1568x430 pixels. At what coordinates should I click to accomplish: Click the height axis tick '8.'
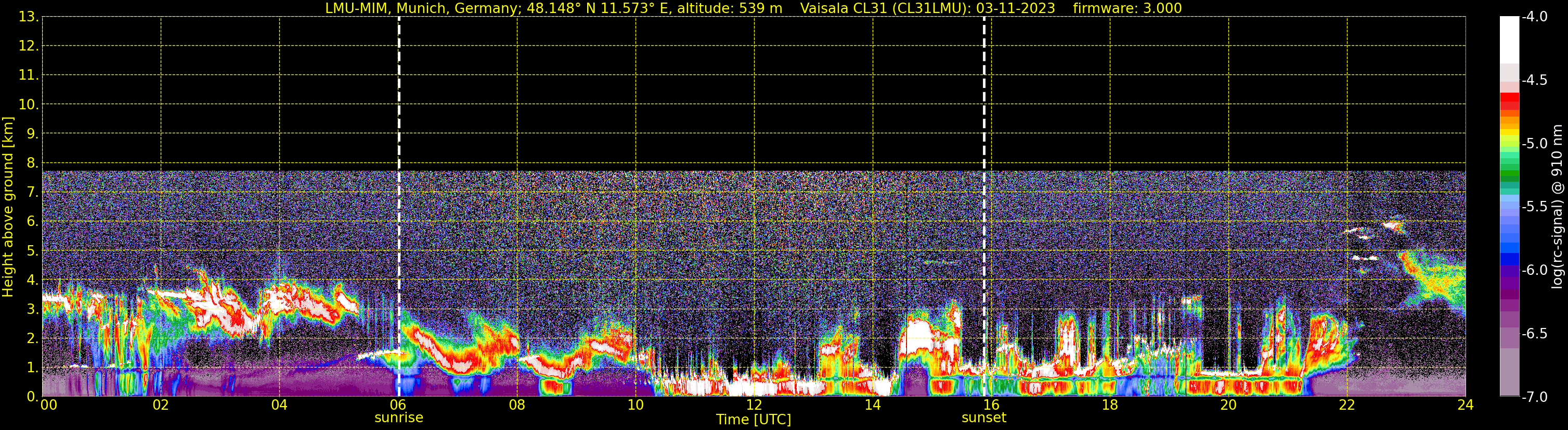[x=32, y=163]
